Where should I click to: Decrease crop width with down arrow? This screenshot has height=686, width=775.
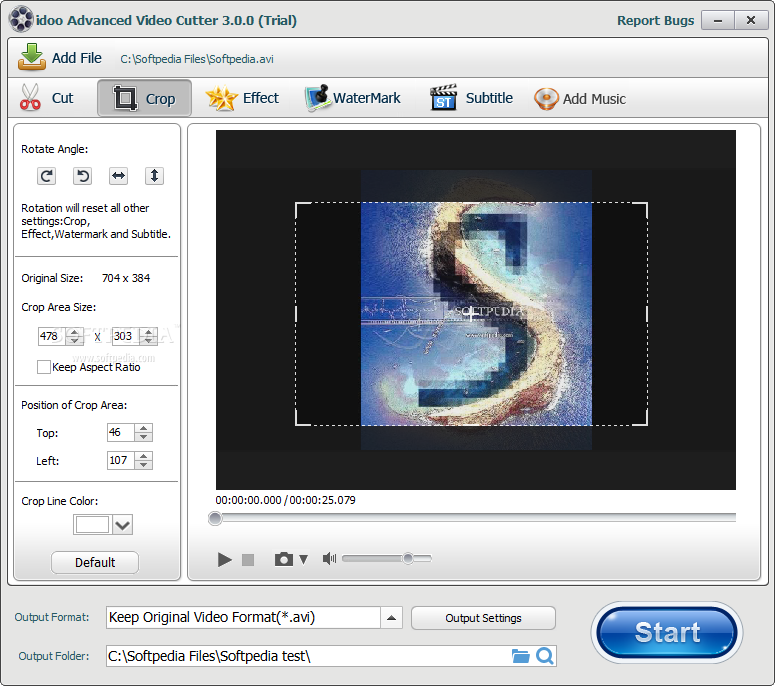[74, 341]
